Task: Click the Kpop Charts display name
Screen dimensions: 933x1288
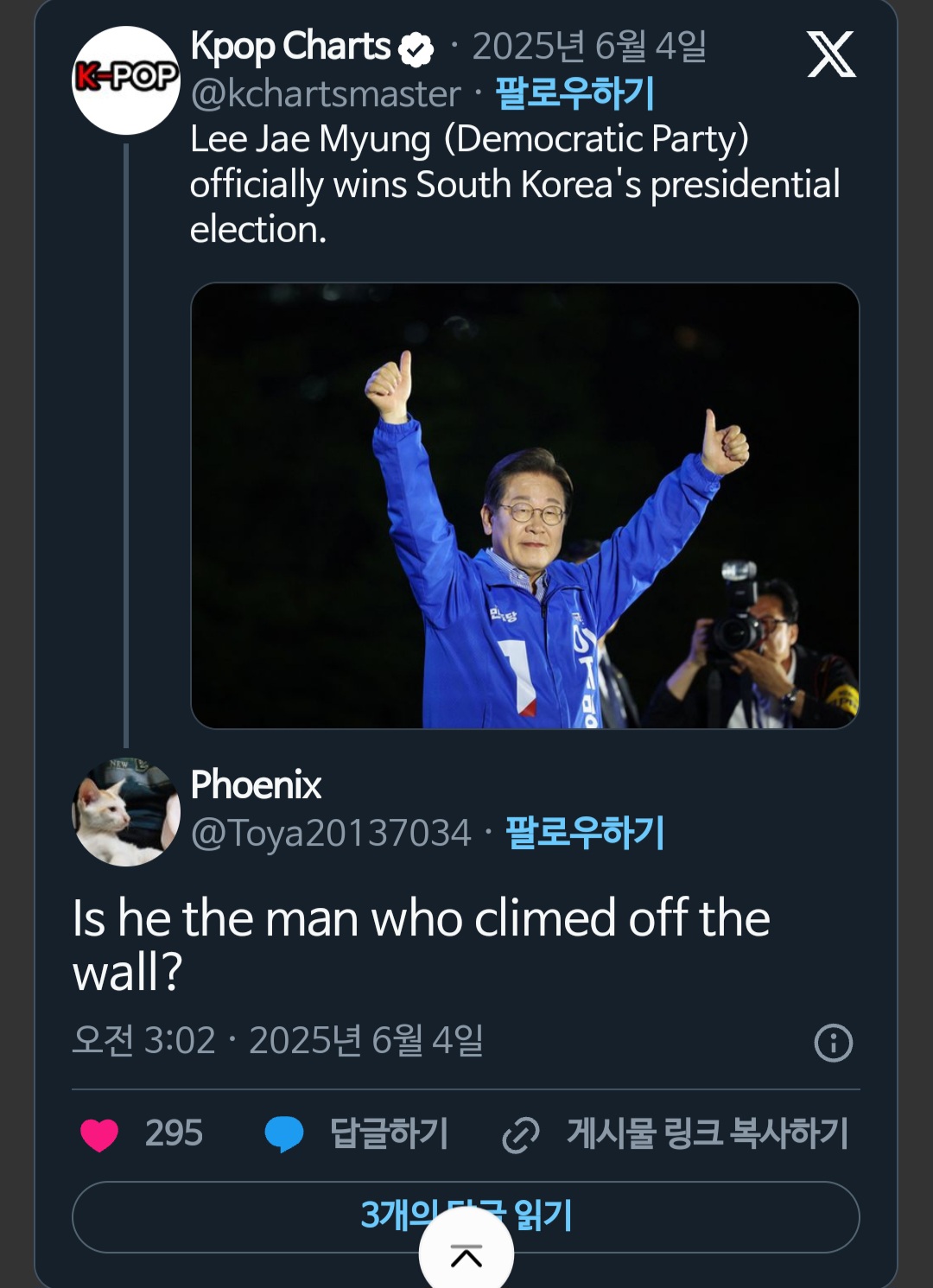Action: pyautogui.click(x=290, y=47)
